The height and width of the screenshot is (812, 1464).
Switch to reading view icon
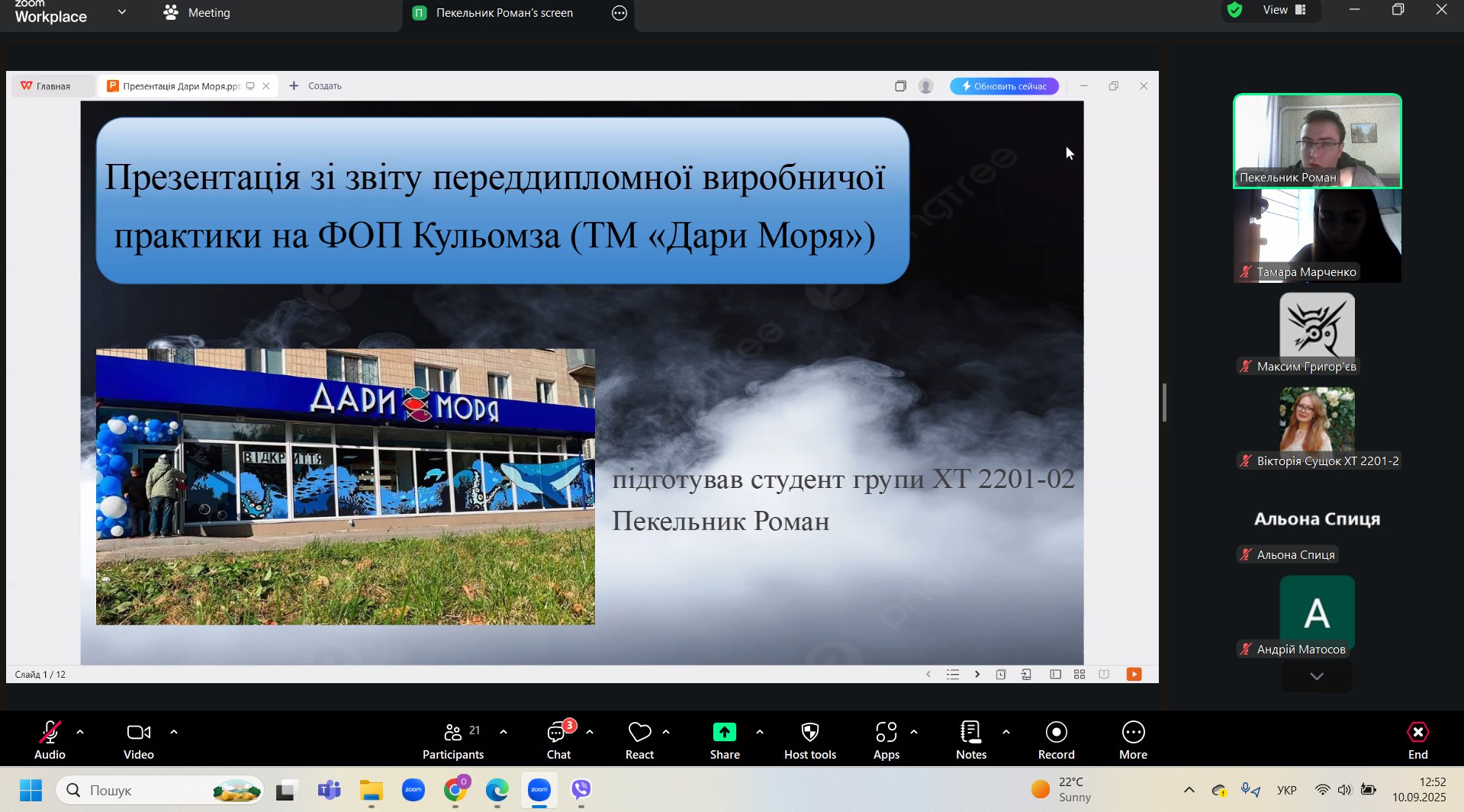point(1104,674)
